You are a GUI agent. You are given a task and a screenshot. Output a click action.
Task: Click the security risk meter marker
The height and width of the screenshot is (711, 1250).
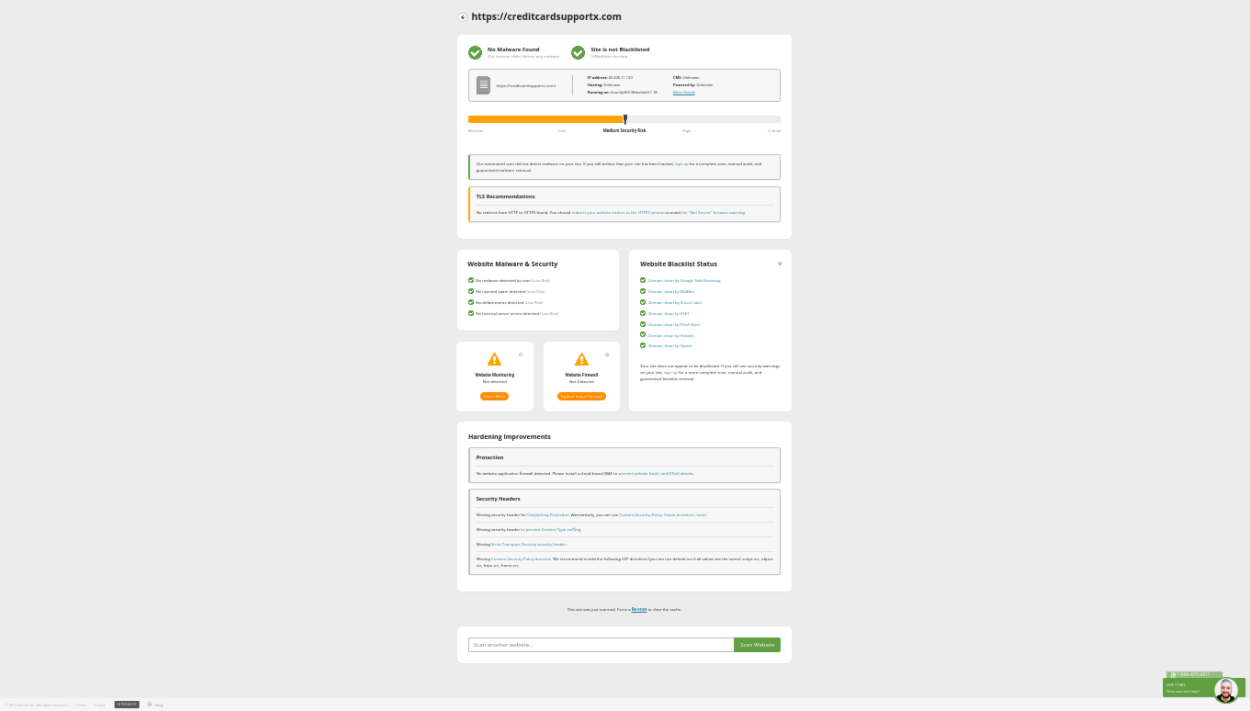coord(625,119)
